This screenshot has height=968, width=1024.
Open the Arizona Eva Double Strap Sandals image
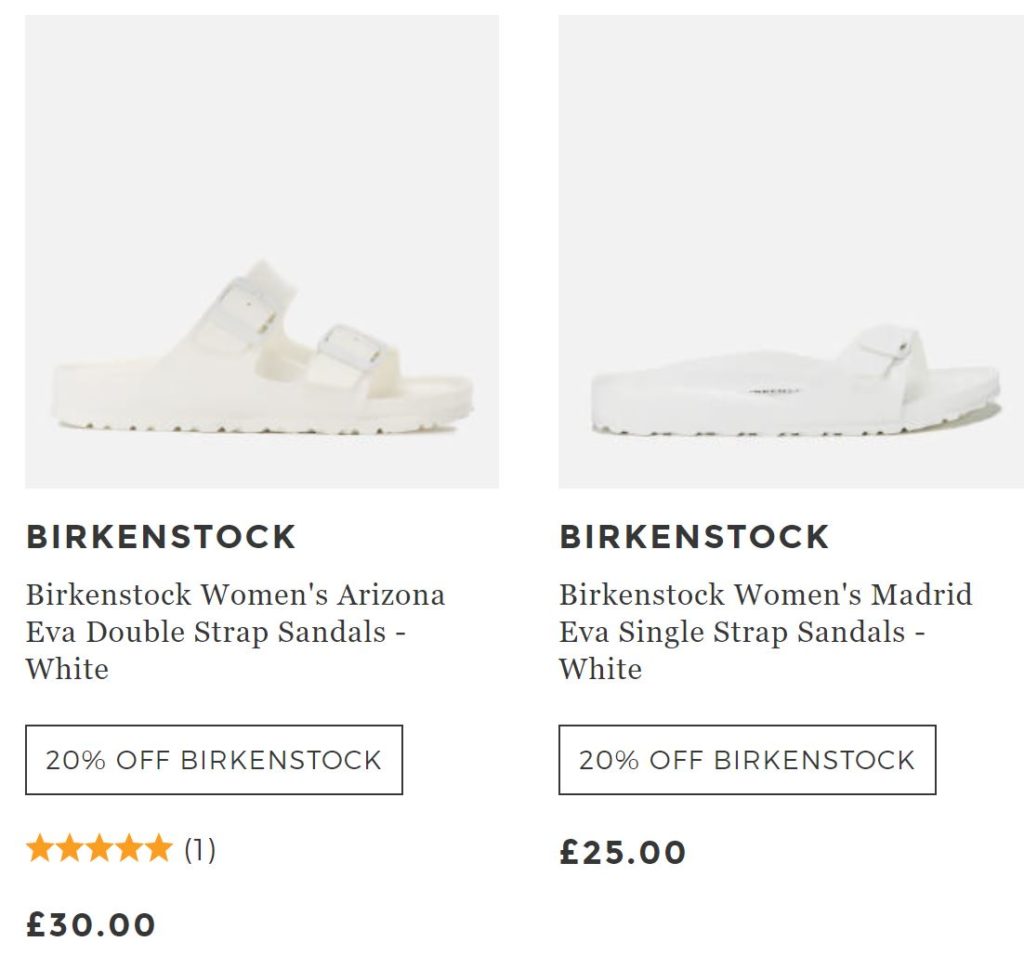coord(262,252)
